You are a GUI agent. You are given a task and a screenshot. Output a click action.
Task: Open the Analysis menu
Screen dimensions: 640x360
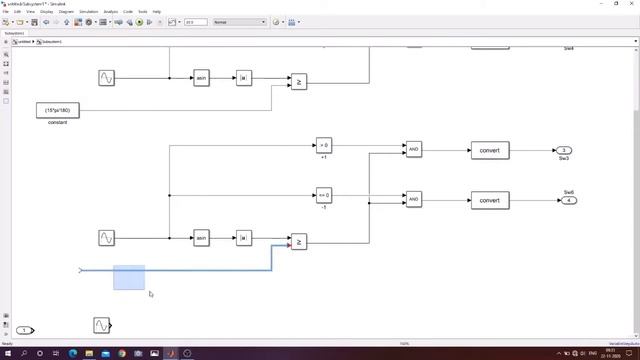(x=111, y=12)
